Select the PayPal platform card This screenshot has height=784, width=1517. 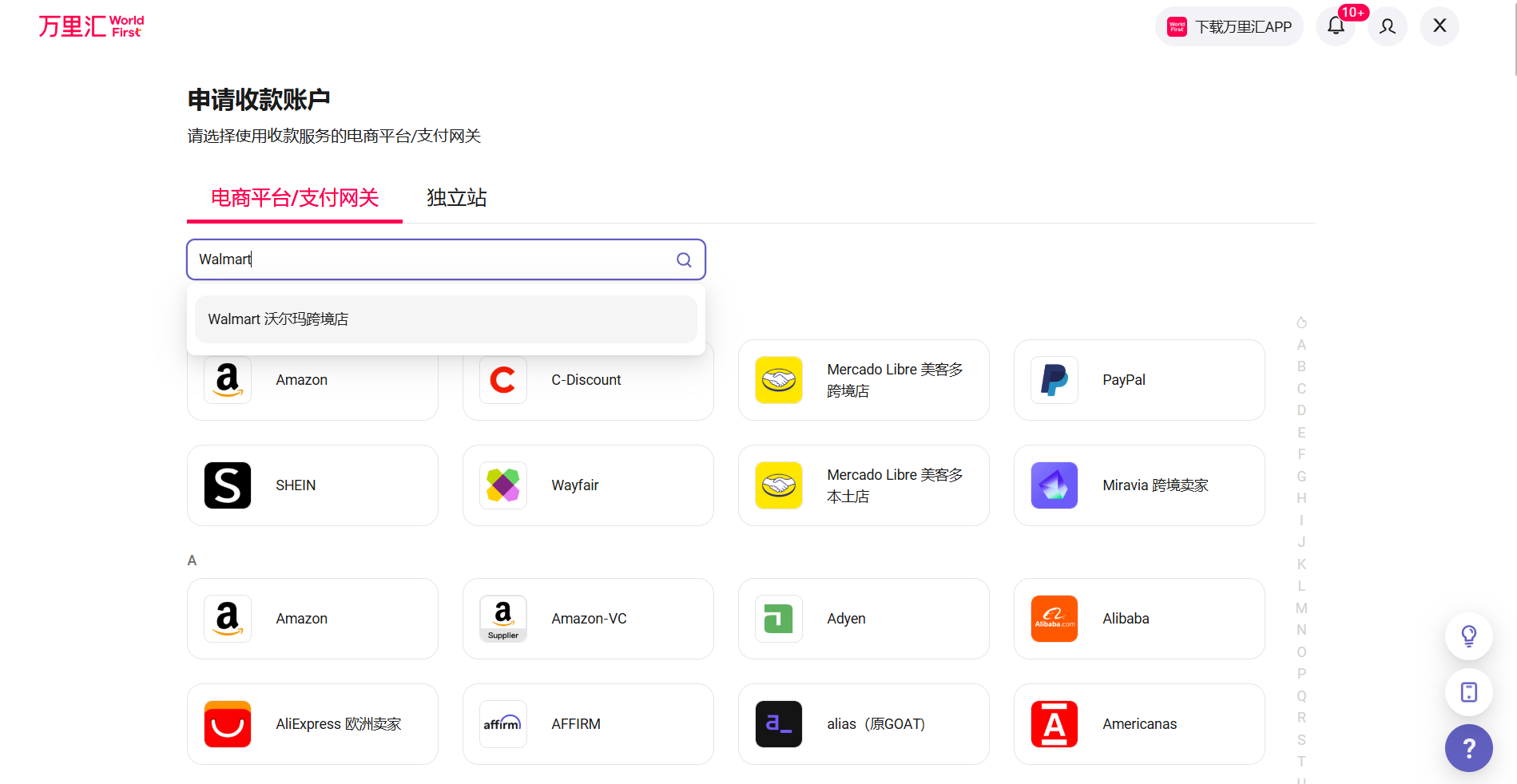click(x=1138, y=380)
